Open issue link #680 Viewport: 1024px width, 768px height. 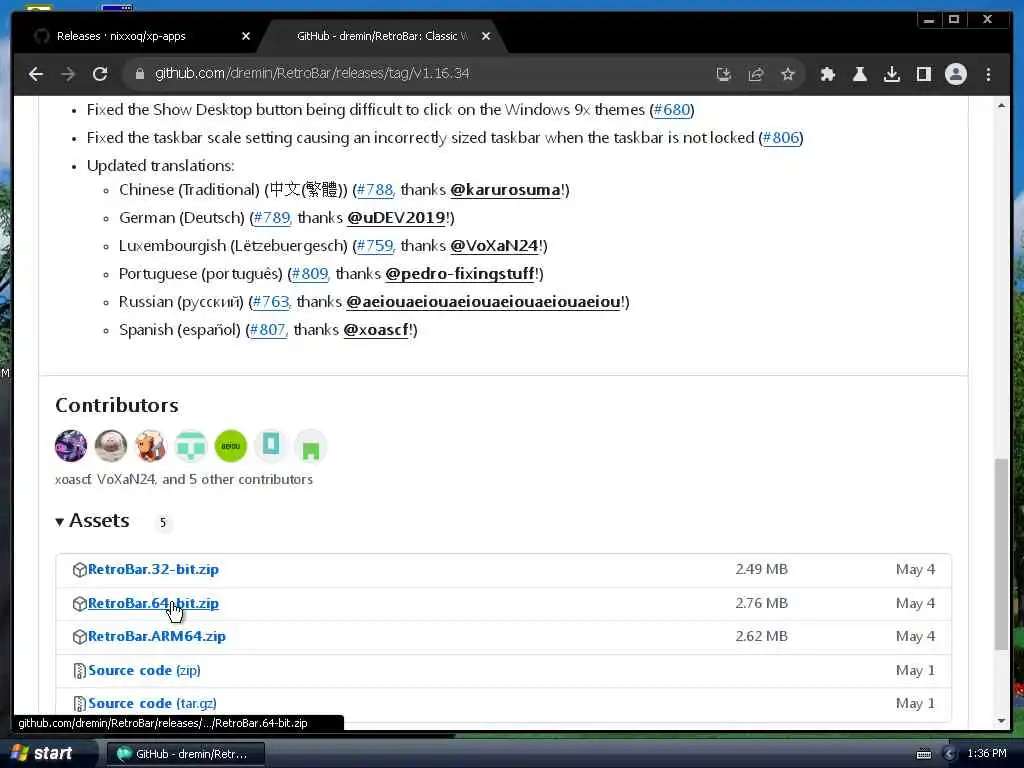tap(671, 110)
